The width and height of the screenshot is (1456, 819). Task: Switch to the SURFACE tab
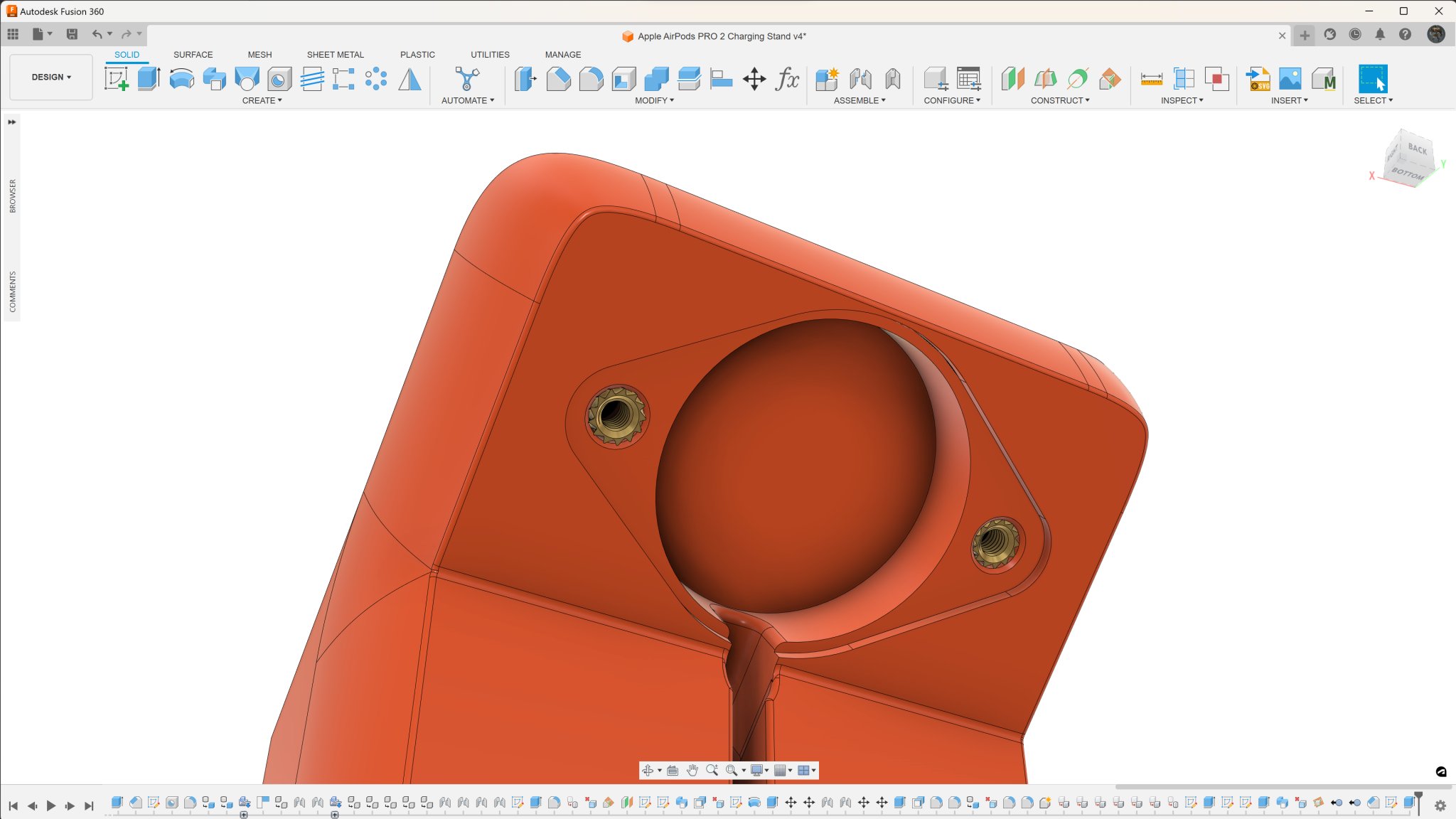[x=193, y=55]
